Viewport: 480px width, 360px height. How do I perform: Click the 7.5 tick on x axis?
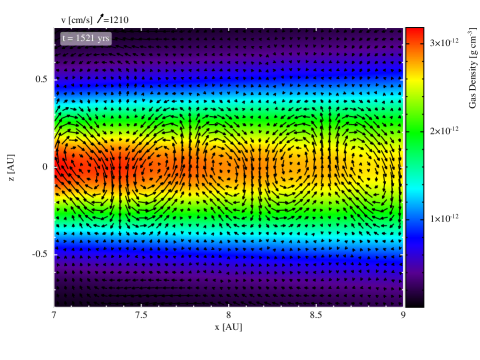[141, 315]
